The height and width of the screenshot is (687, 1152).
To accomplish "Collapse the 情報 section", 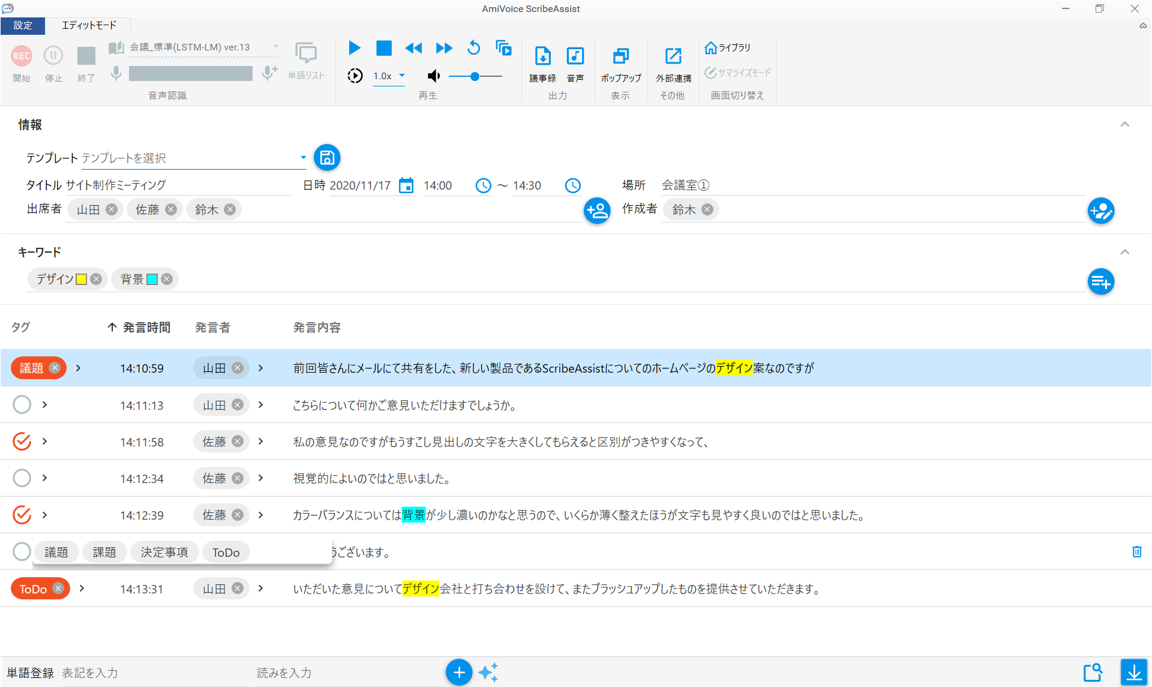I will [1124, 125].
